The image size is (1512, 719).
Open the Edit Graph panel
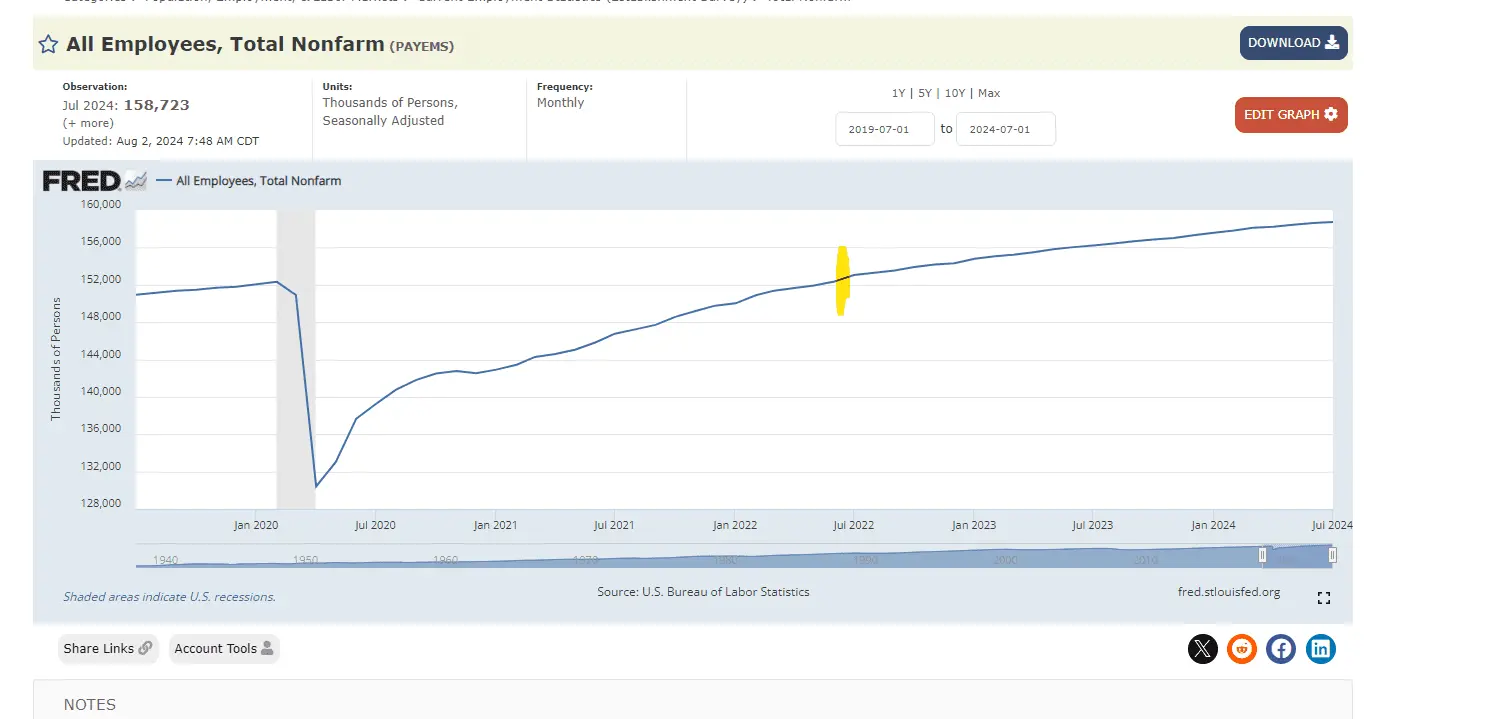pyautogui.click(x=1290, y=115)
